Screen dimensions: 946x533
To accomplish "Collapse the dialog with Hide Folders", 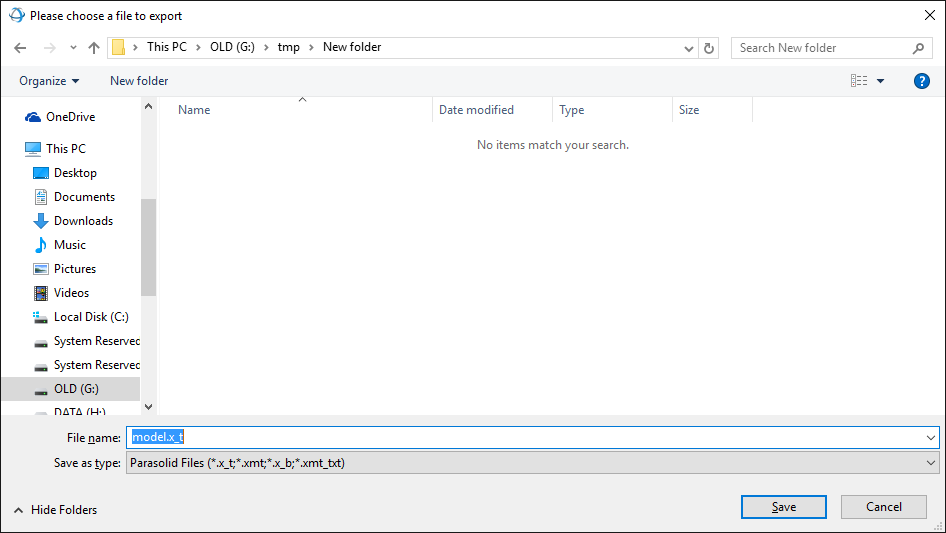I will coord(56,510).
